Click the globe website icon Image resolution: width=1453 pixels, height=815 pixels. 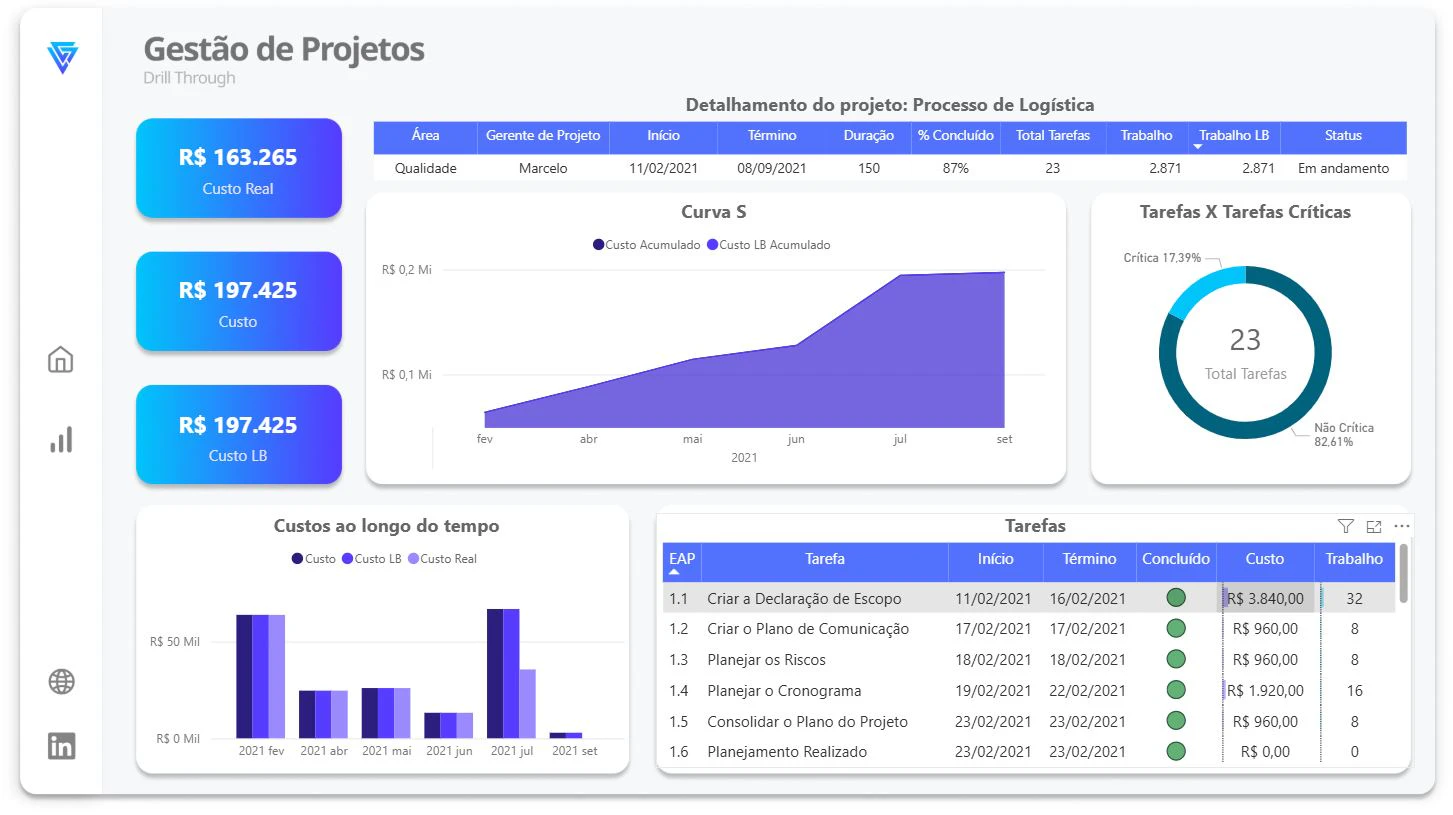62,682
